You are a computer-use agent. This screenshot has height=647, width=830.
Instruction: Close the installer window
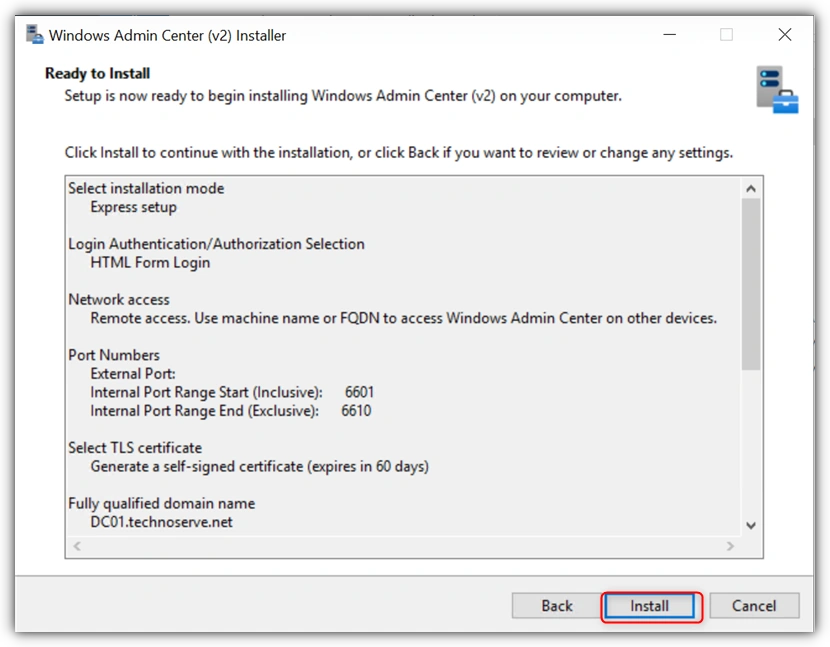click(784, 35)
